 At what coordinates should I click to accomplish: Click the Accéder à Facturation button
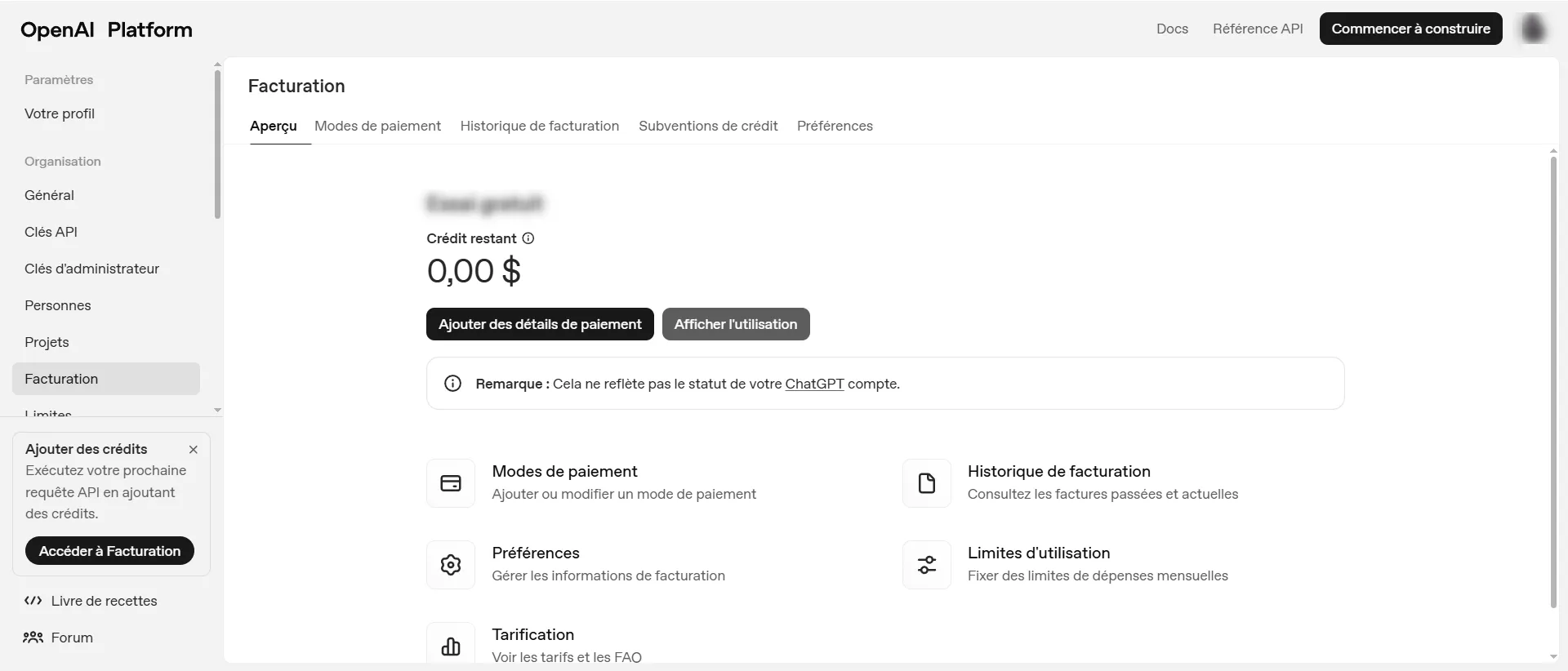pos(109,551)
